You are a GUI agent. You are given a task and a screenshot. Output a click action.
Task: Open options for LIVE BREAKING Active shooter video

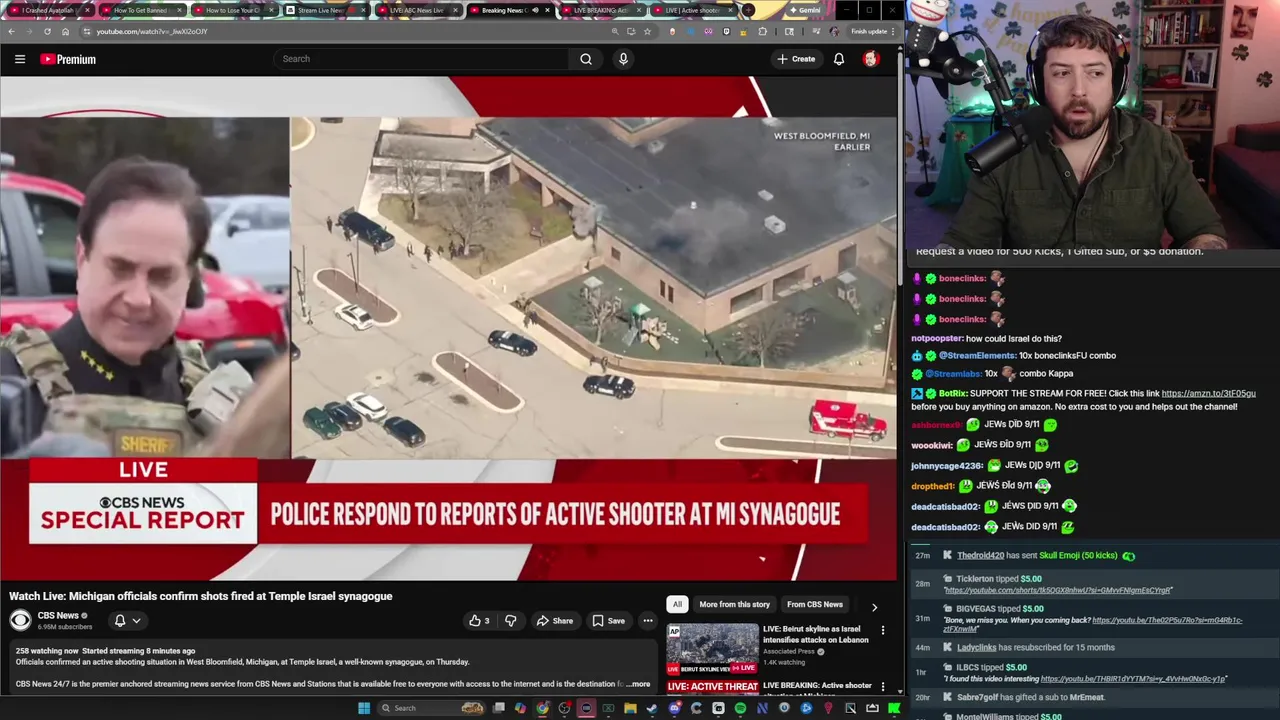coord(882,687)
